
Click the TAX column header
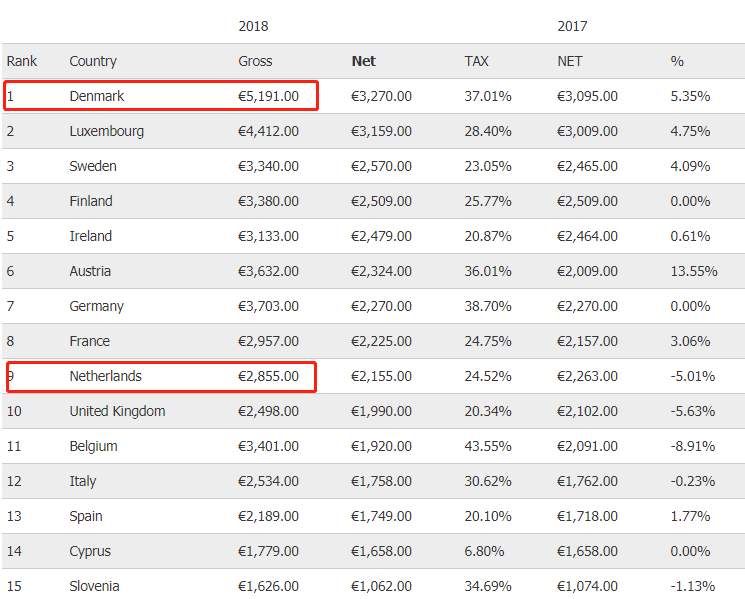tap(477, 61)
